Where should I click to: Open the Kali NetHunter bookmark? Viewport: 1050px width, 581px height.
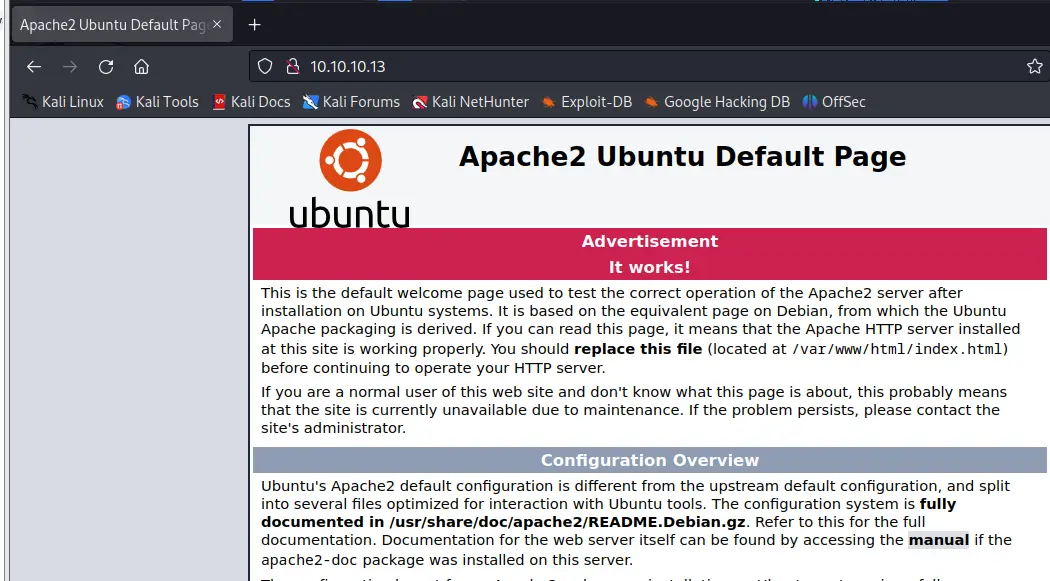[470, 102]
